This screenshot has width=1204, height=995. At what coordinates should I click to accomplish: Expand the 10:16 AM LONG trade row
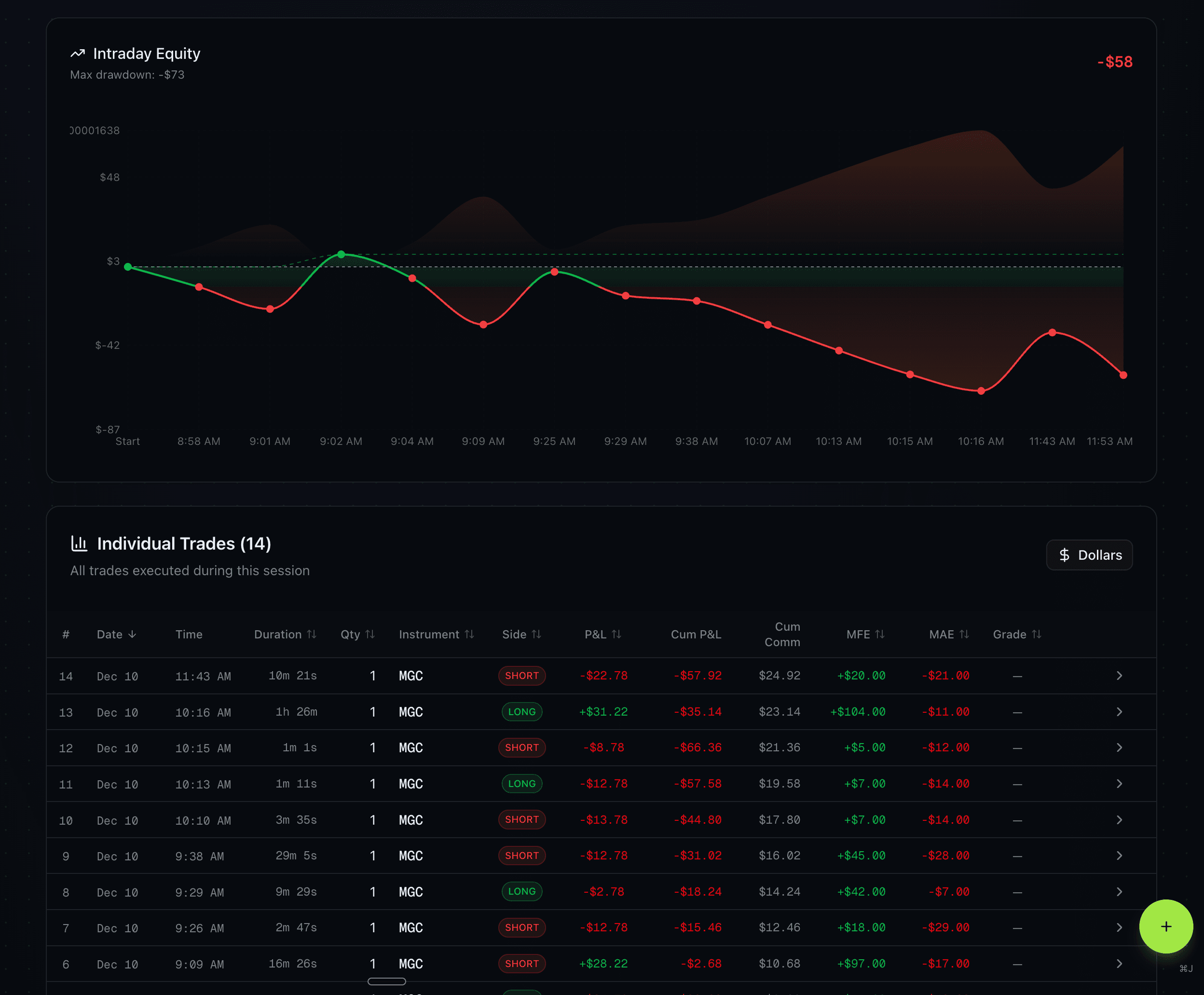tap(1119, 712)
